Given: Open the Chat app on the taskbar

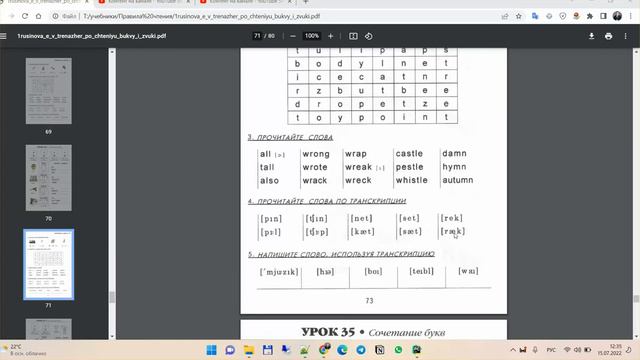Looking at the screenshot, I should coord(230,350).
